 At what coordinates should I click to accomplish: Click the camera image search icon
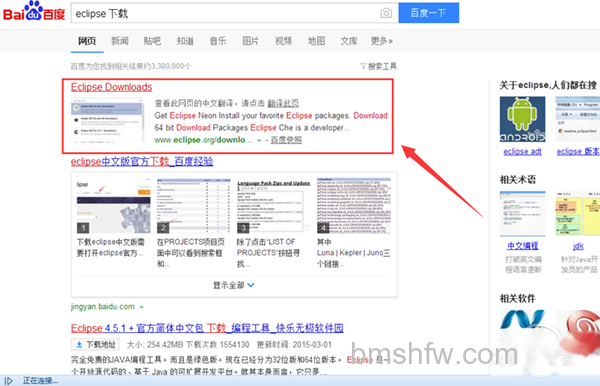[386, 13]
